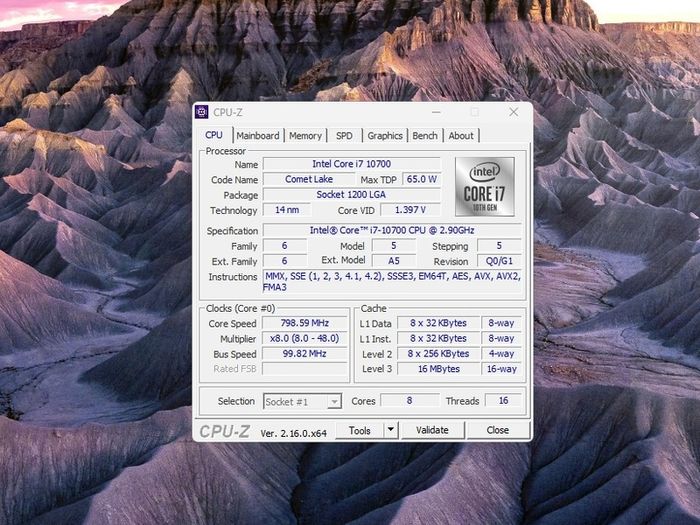
Task: Click the Cores count field
Action: [409, 400]
